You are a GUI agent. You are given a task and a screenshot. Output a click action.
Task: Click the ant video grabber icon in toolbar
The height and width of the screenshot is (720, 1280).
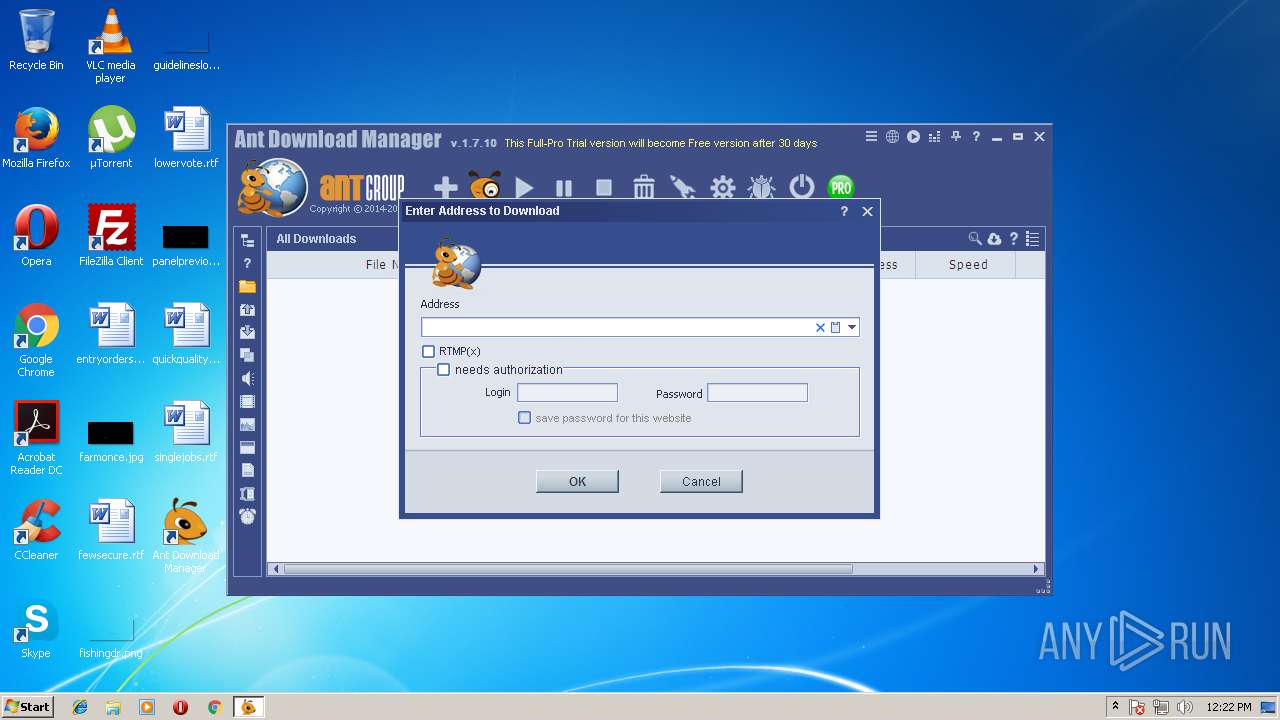click(485, 187)
